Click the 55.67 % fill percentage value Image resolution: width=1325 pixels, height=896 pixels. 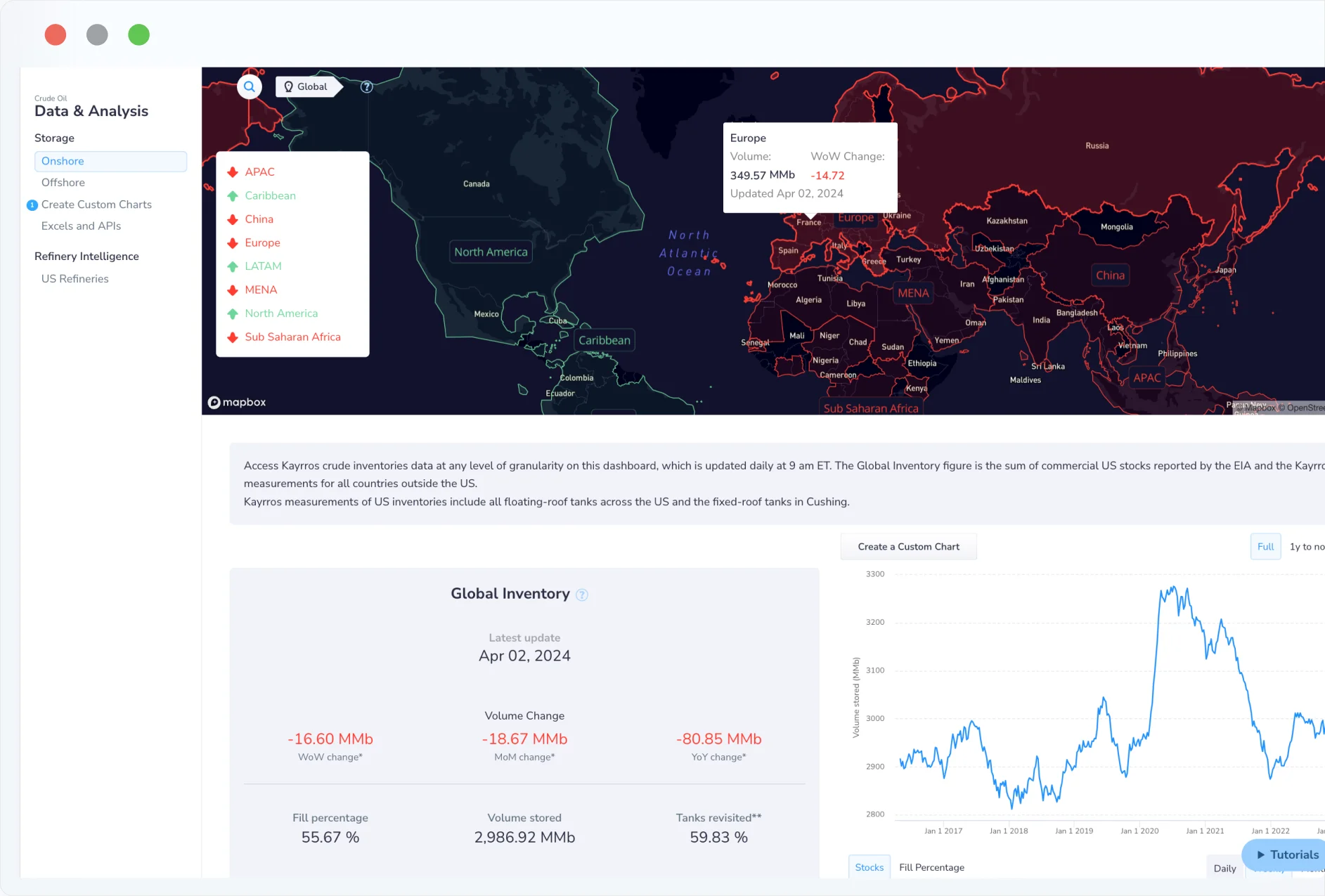click(330, 838)
